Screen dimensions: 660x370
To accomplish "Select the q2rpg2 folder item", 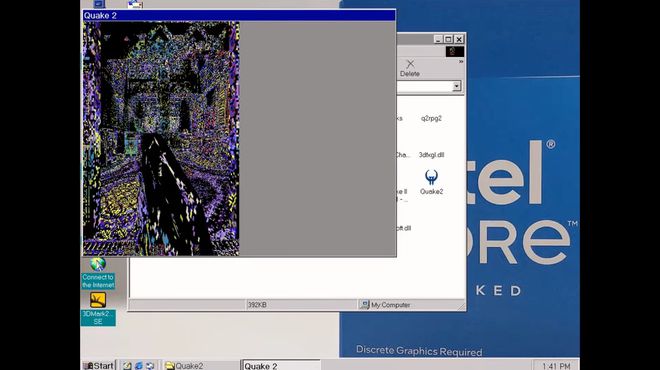I will pyautogui.click(x=431, y=118).
